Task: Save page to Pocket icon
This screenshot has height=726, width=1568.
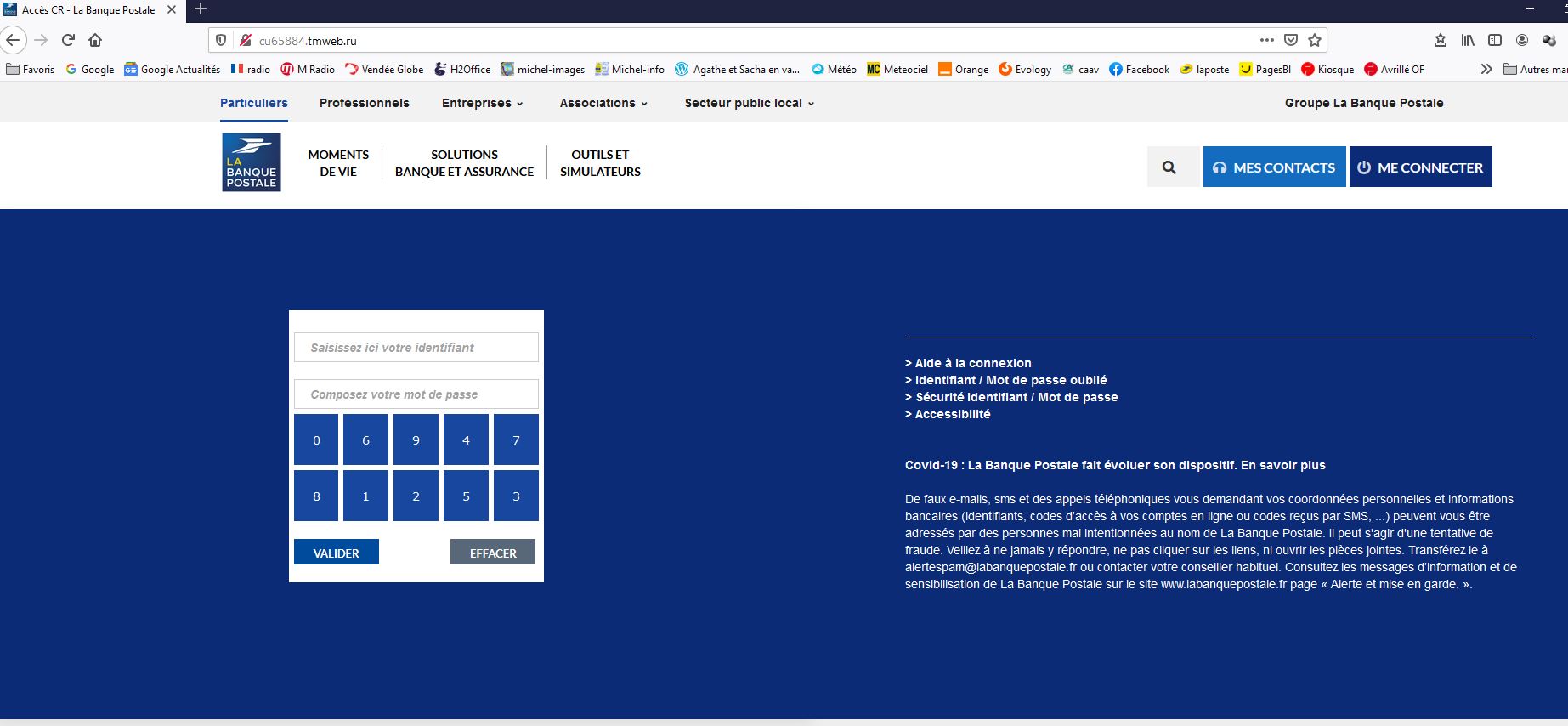Action: (1291, 40)
